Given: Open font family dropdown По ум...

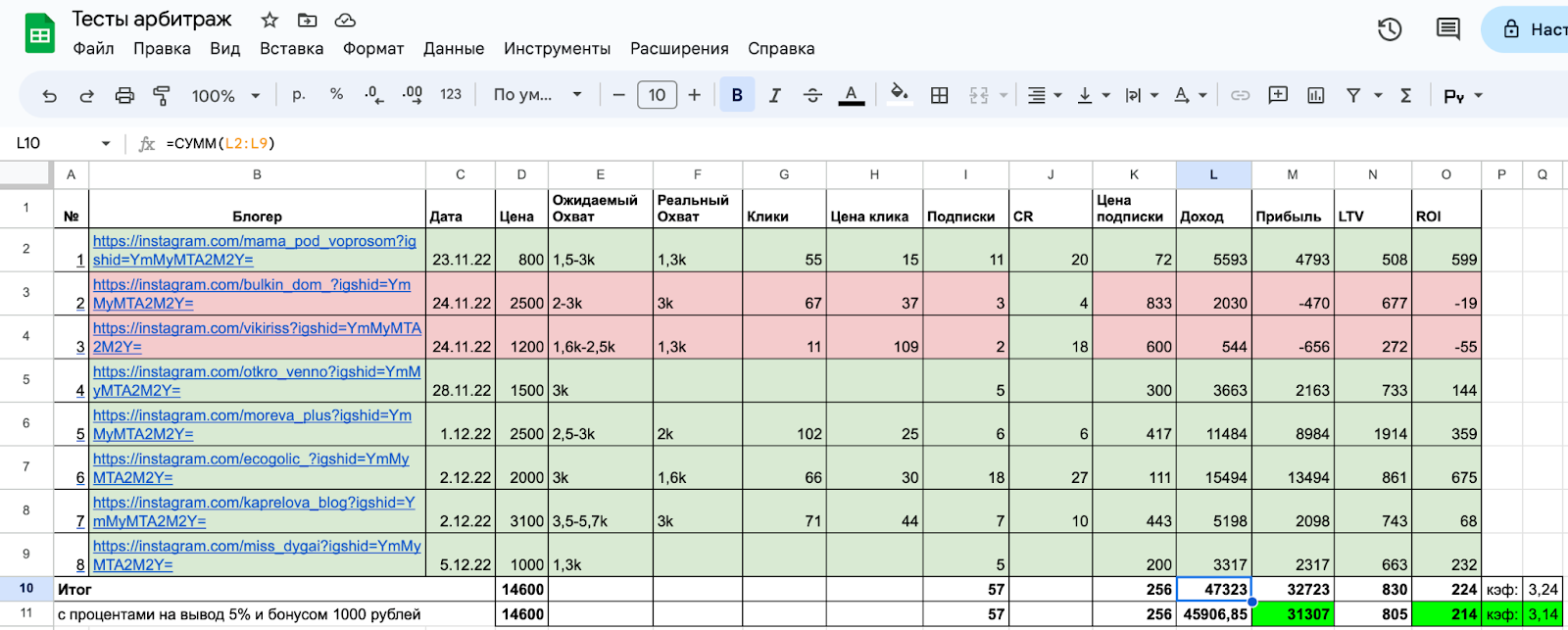Looking at the screenshot, I should click(x=537, y=95).
